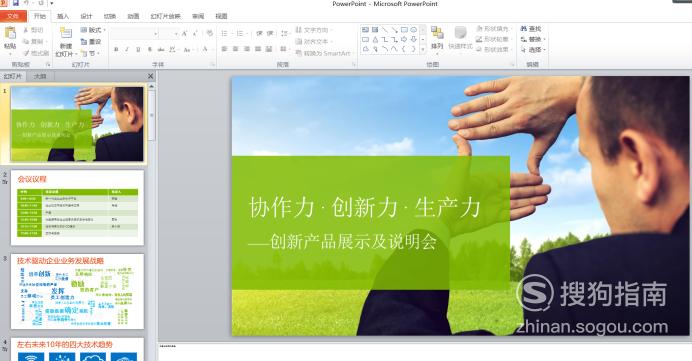Open the Font Color picker

206,49
